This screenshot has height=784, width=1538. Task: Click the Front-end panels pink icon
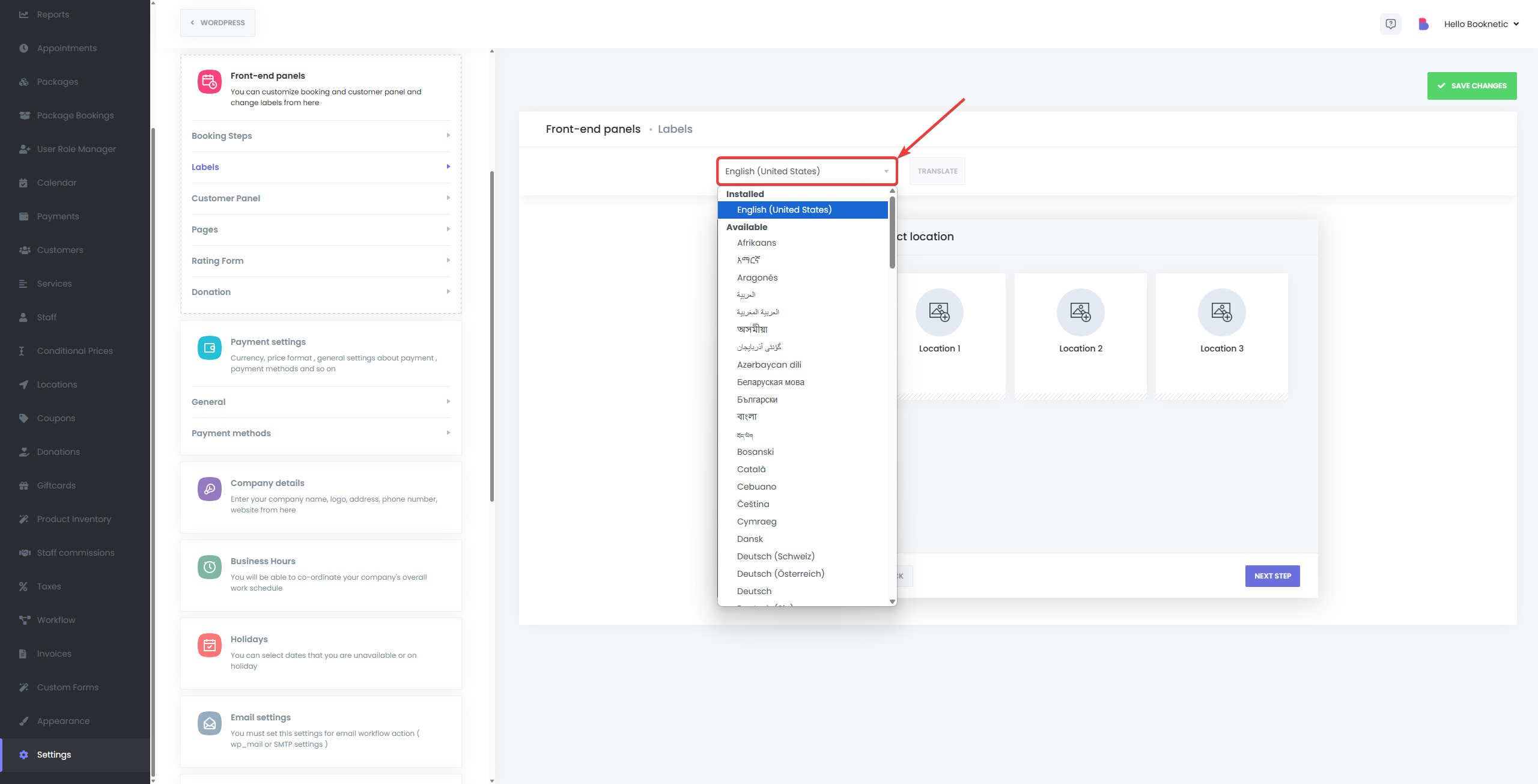click(x=210, y=82)
